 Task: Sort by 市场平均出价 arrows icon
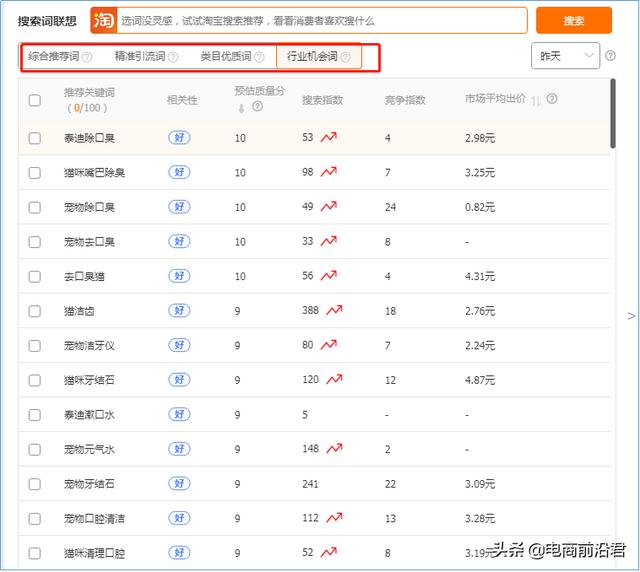pyautogui.click(x=536, y=100)
